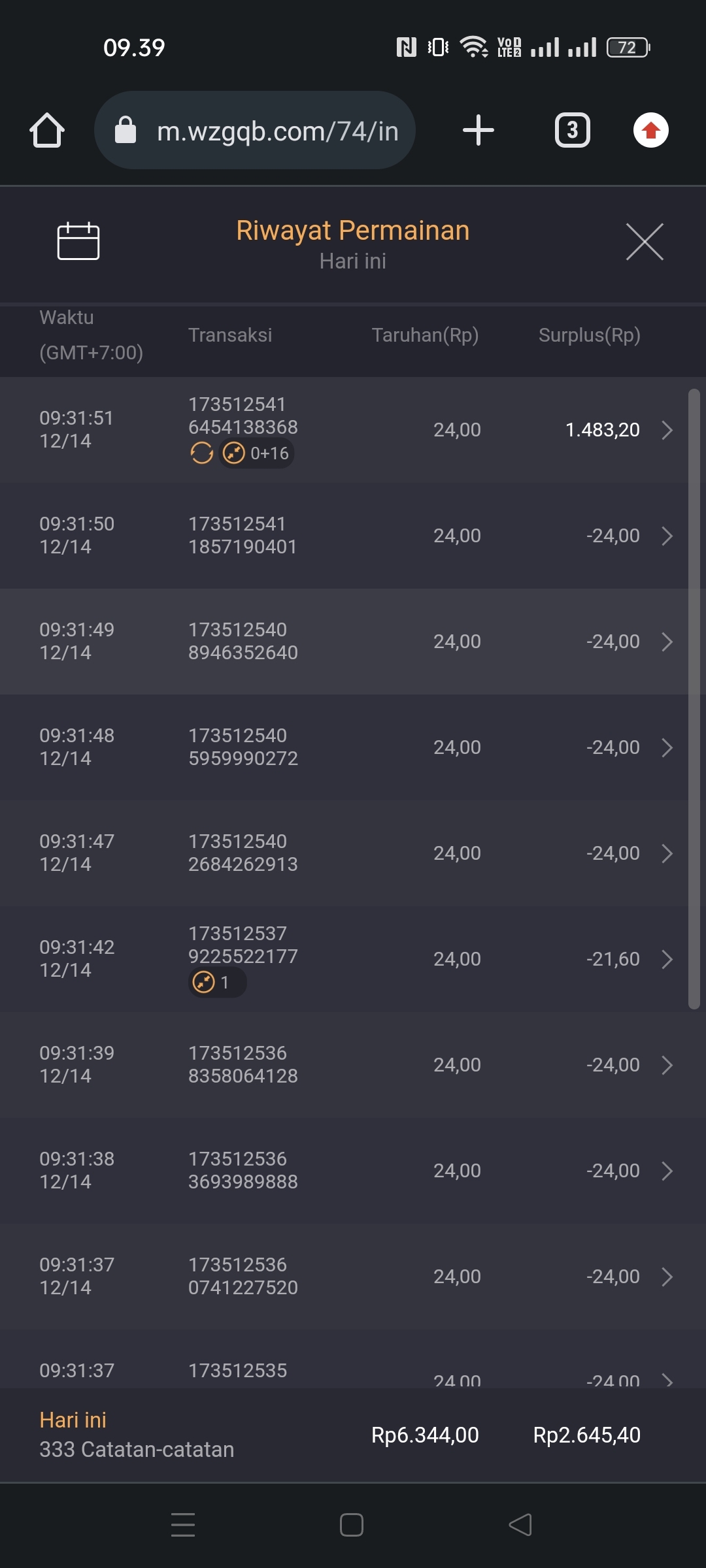
Task: Expand the -21,60 surplus row chevron
Action: click(667, 959)
